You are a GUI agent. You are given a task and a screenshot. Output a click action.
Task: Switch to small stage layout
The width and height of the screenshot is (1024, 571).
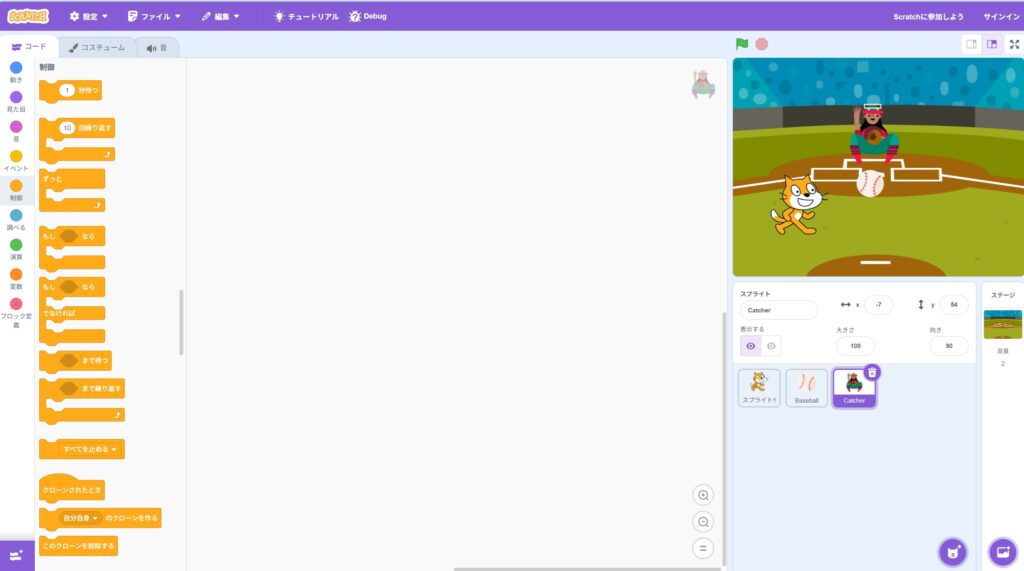(971, 44)
